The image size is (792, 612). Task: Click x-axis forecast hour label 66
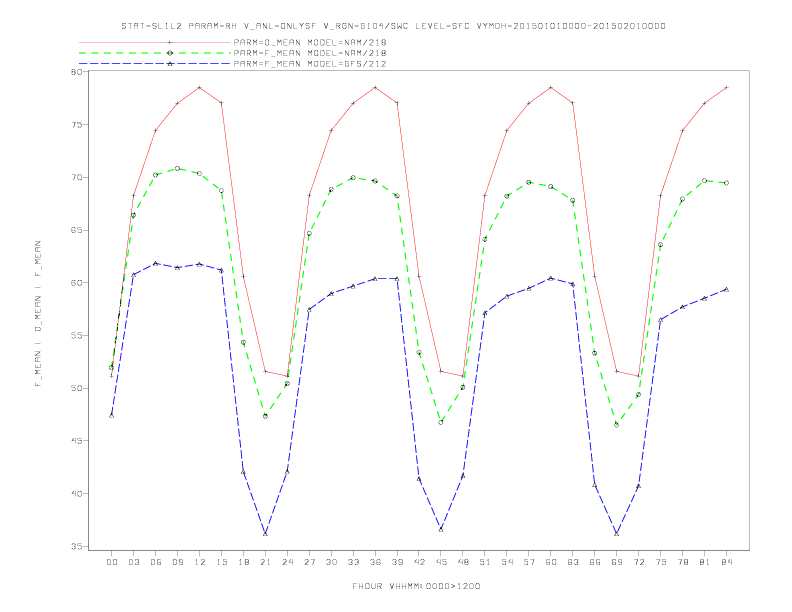click(595, 562)
